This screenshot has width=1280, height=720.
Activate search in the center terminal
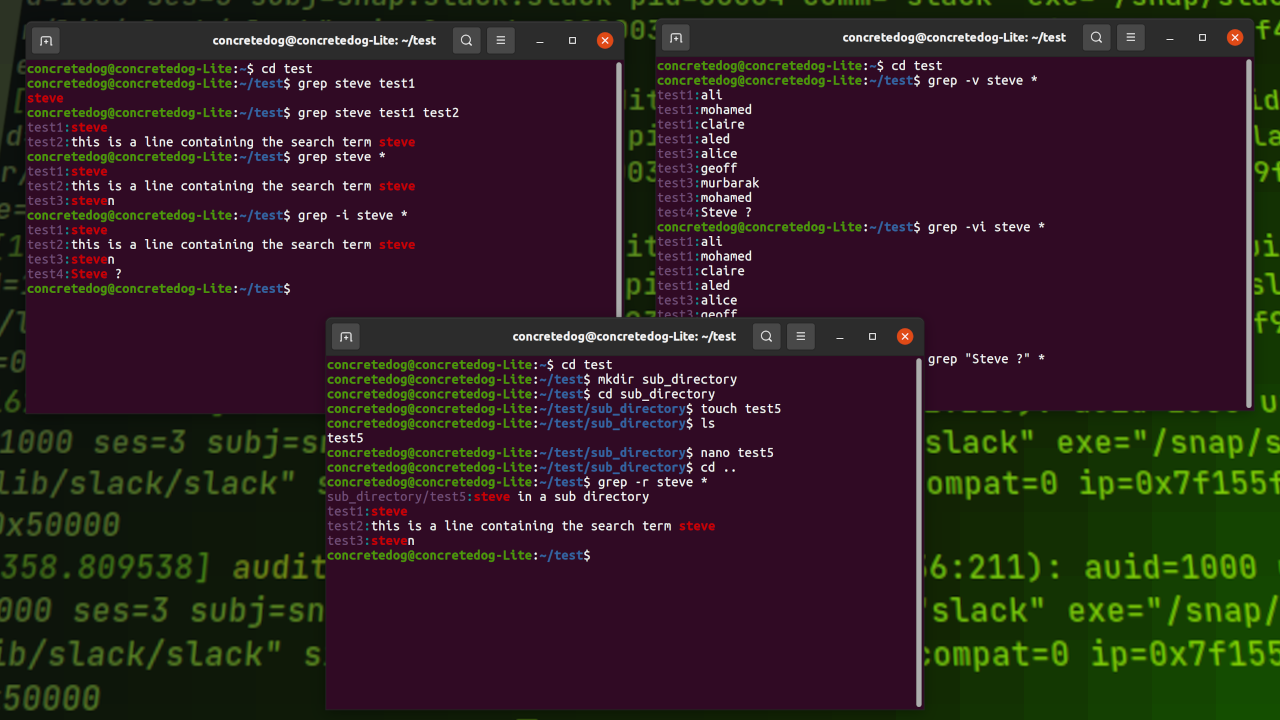pos(766,336)
